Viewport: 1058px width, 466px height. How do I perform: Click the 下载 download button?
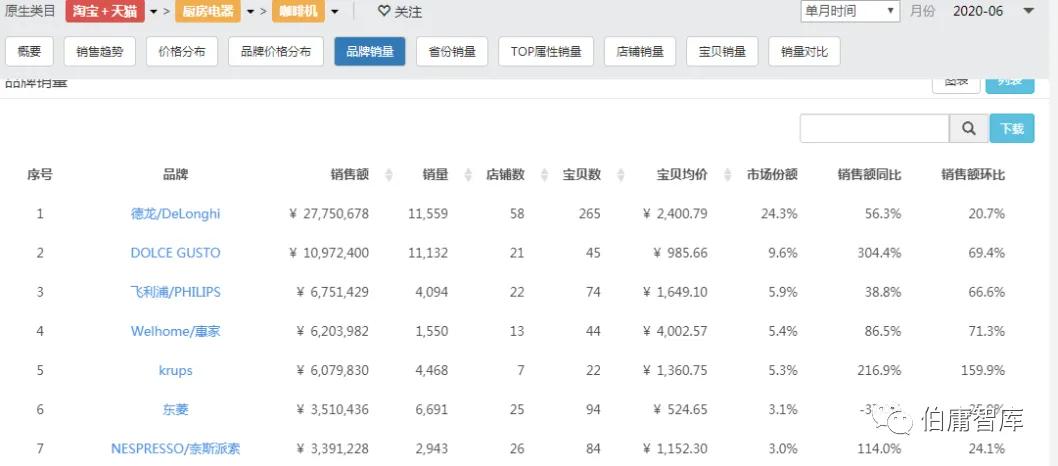(1011, 128)
